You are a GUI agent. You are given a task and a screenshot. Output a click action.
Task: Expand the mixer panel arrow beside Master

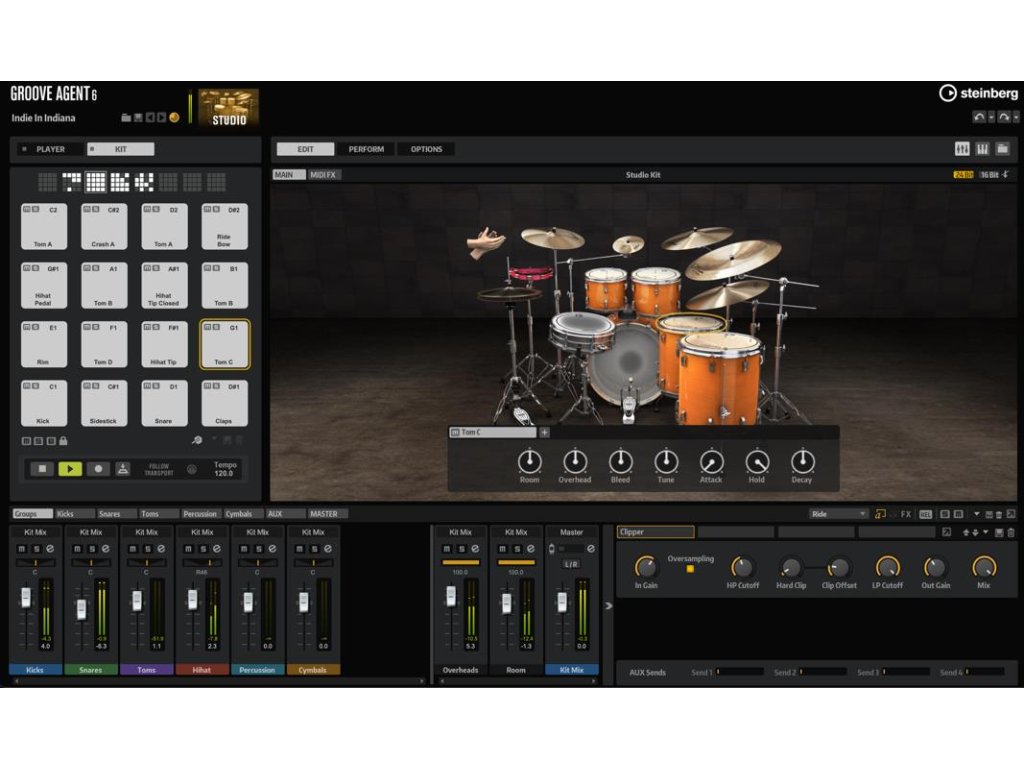pyautogui.click(x=608, y=605)
